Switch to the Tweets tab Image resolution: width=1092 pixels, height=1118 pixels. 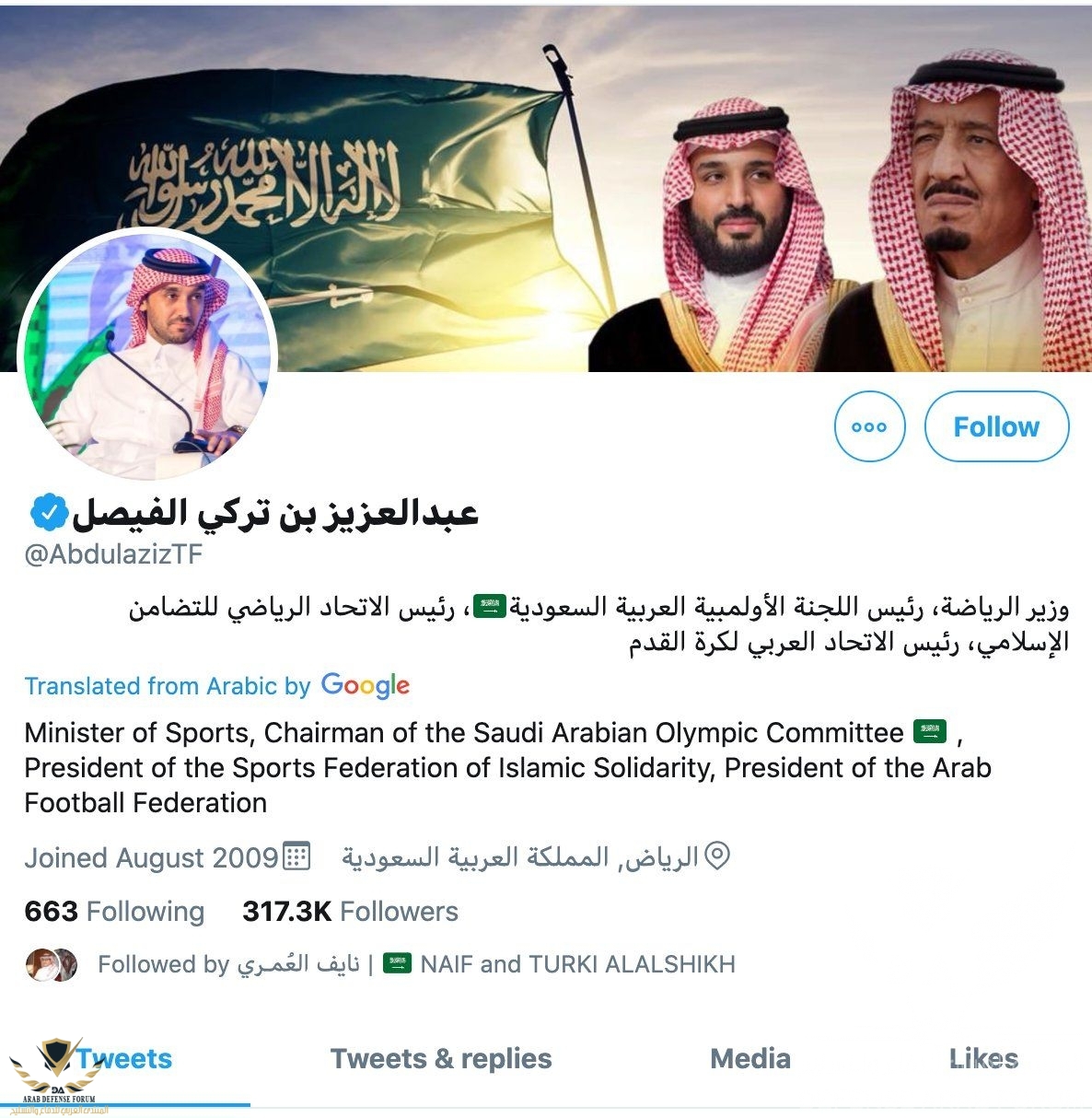(124, 1059)
